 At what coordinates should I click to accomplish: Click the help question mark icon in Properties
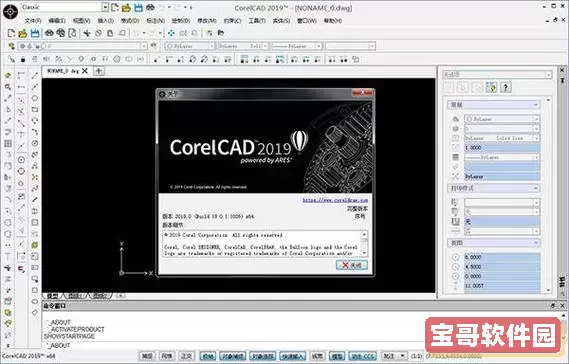click(x=506, y=87)
